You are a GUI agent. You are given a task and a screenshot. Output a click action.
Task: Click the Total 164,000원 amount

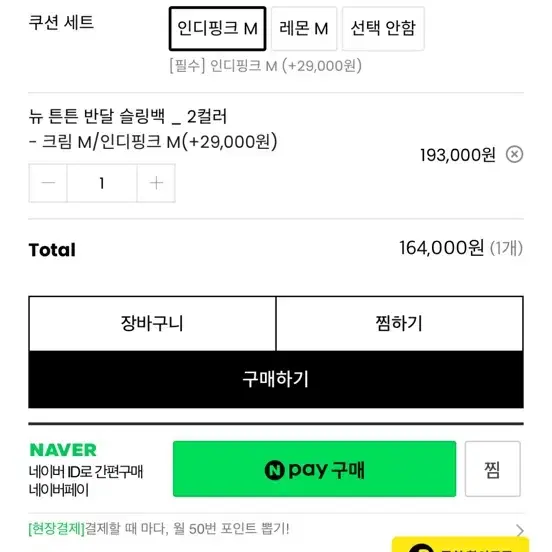(441, 248)
